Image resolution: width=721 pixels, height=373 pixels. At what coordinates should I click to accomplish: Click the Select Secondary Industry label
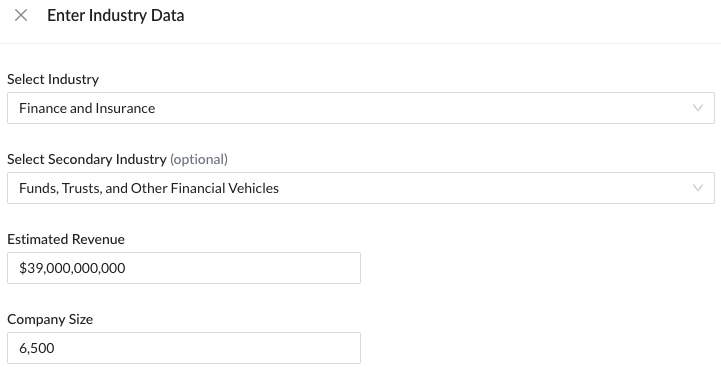87,159
